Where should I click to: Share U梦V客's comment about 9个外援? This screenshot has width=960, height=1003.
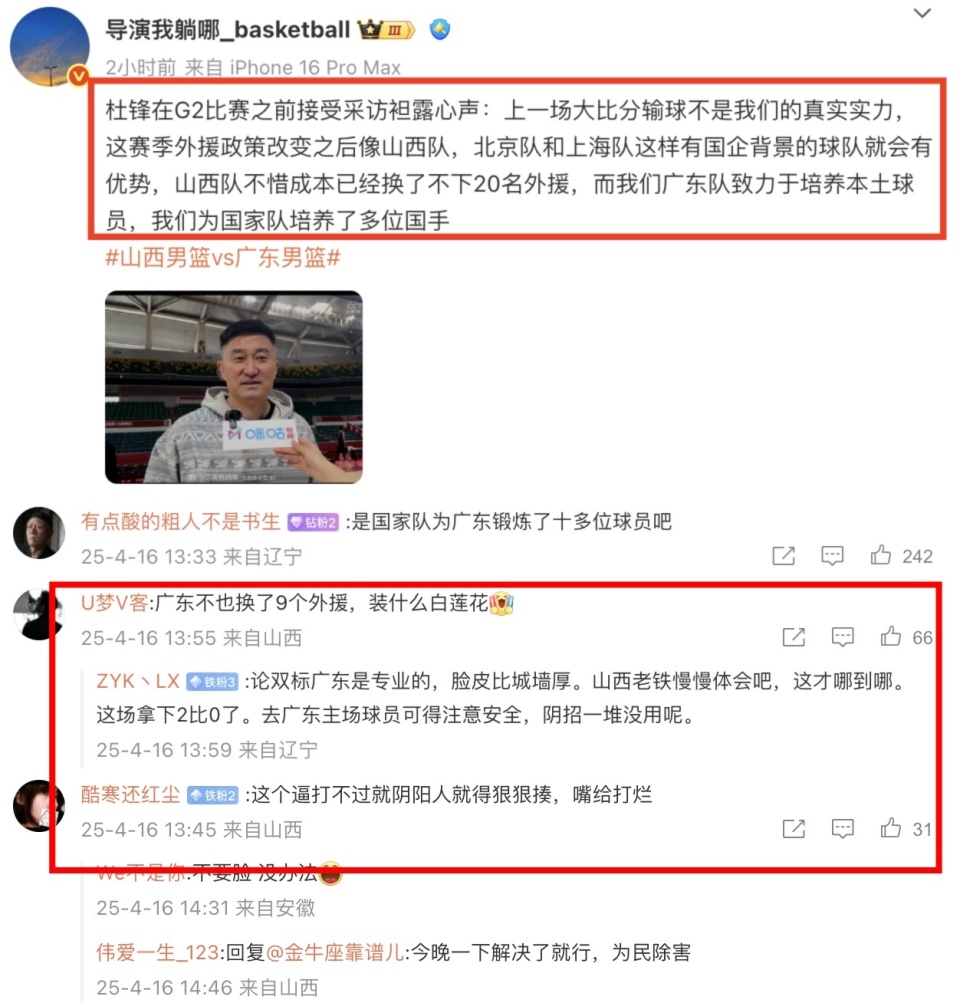click(x=794, y=636)
